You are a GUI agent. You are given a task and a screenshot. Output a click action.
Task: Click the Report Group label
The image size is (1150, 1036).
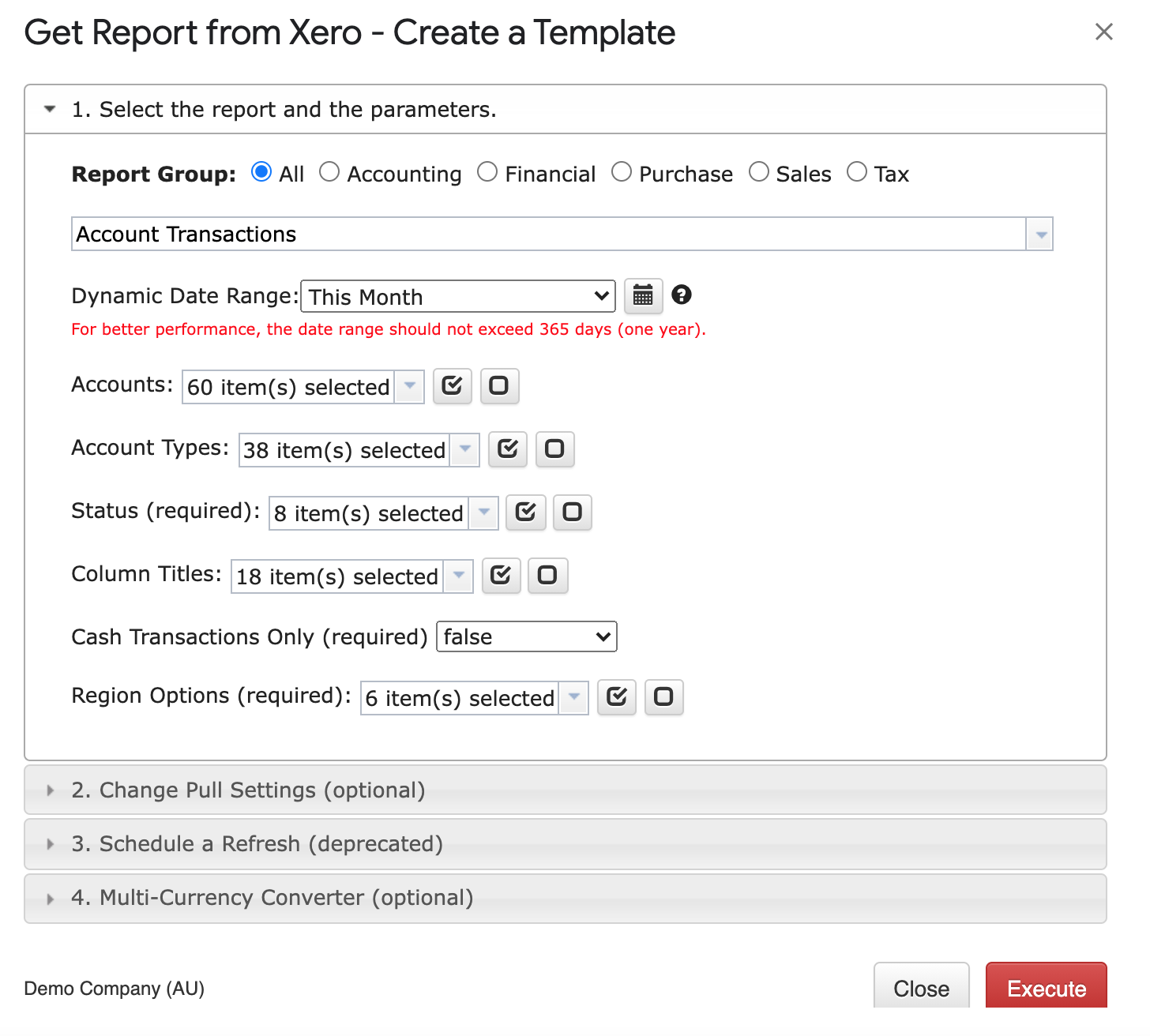(x=154, y=174)
